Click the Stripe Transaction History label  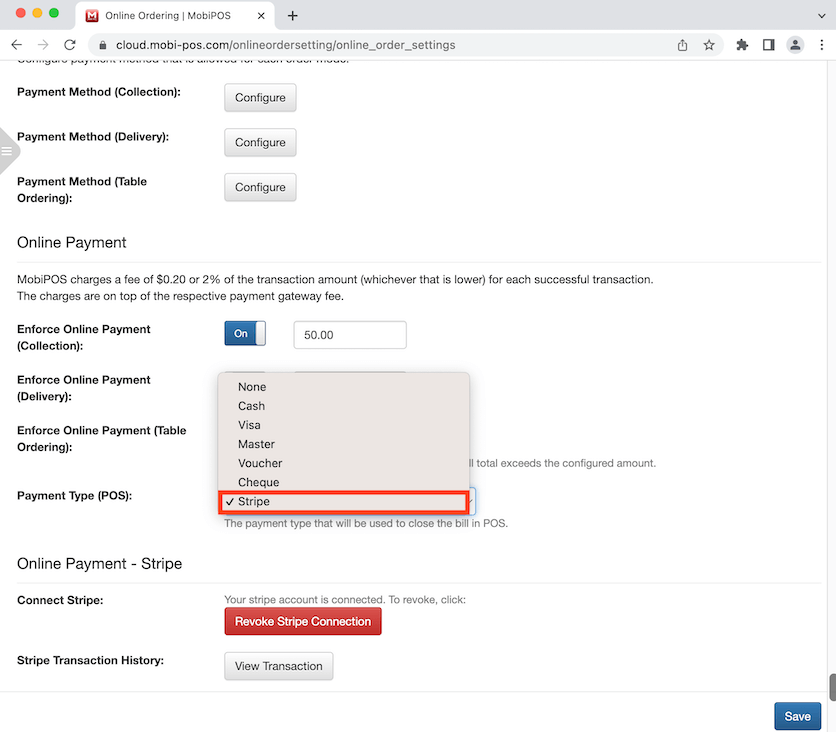coord(91,660)
